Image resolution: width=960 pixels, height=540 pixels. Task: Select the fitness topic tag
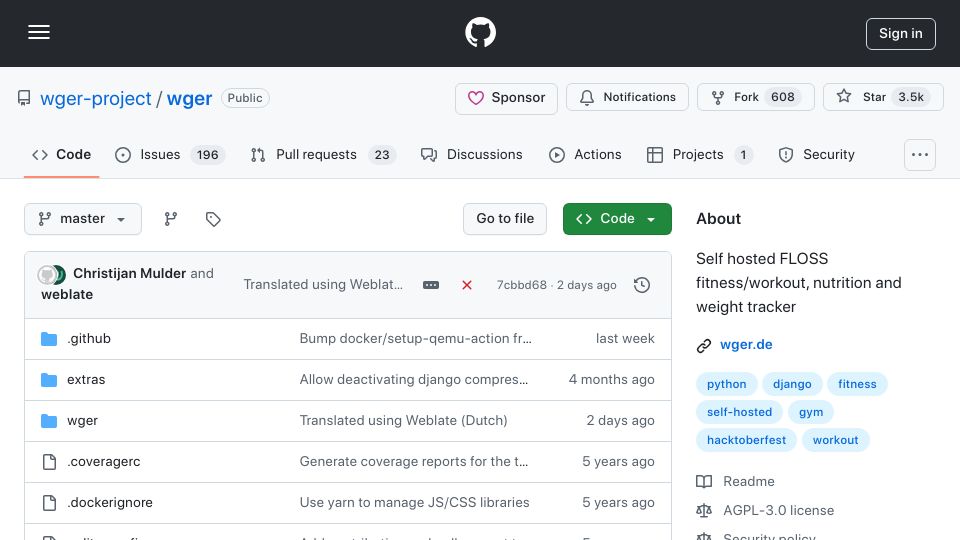(x=857, y=384)
